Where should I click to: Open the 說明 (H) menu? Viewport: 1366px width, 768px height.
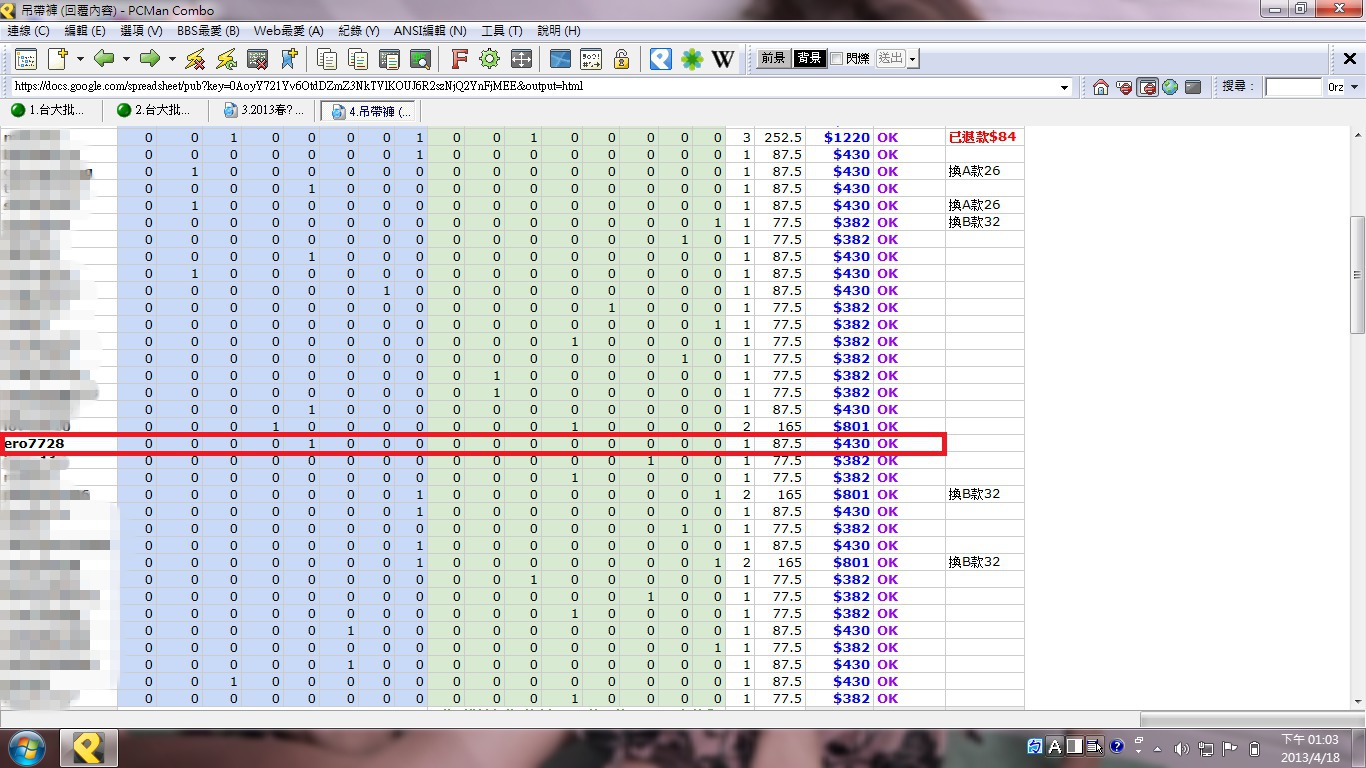(559, 31)
